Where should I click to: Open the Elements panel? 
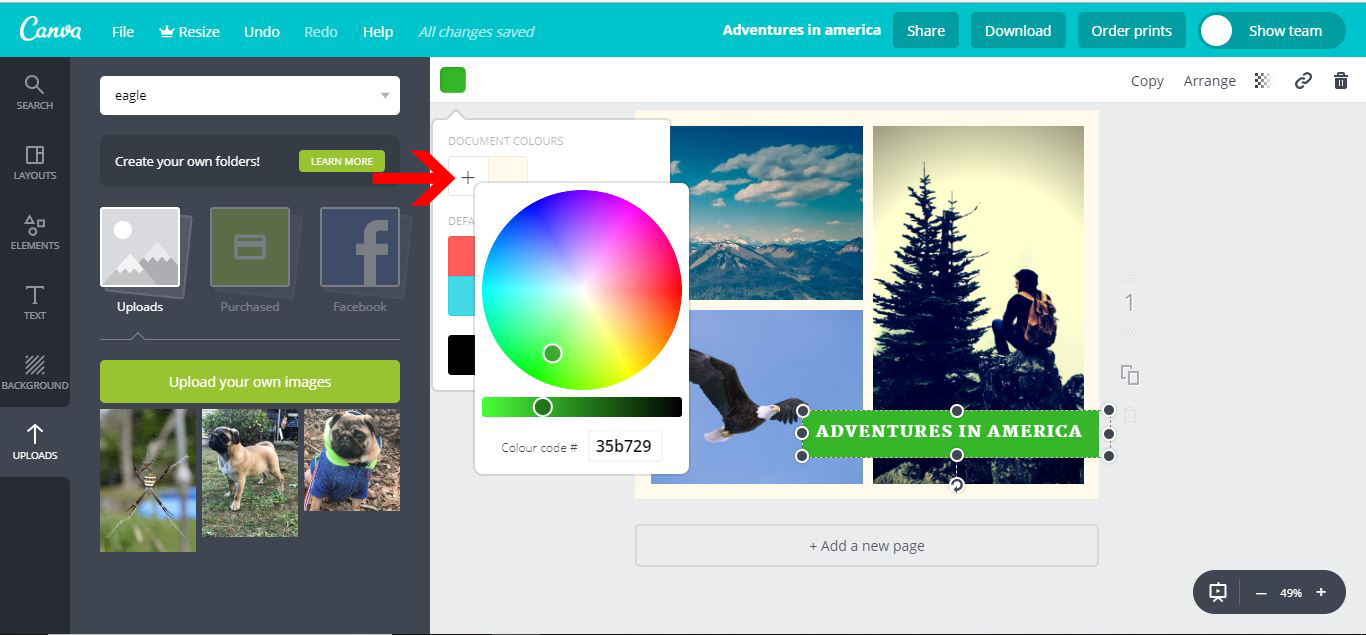click(34, 232)
